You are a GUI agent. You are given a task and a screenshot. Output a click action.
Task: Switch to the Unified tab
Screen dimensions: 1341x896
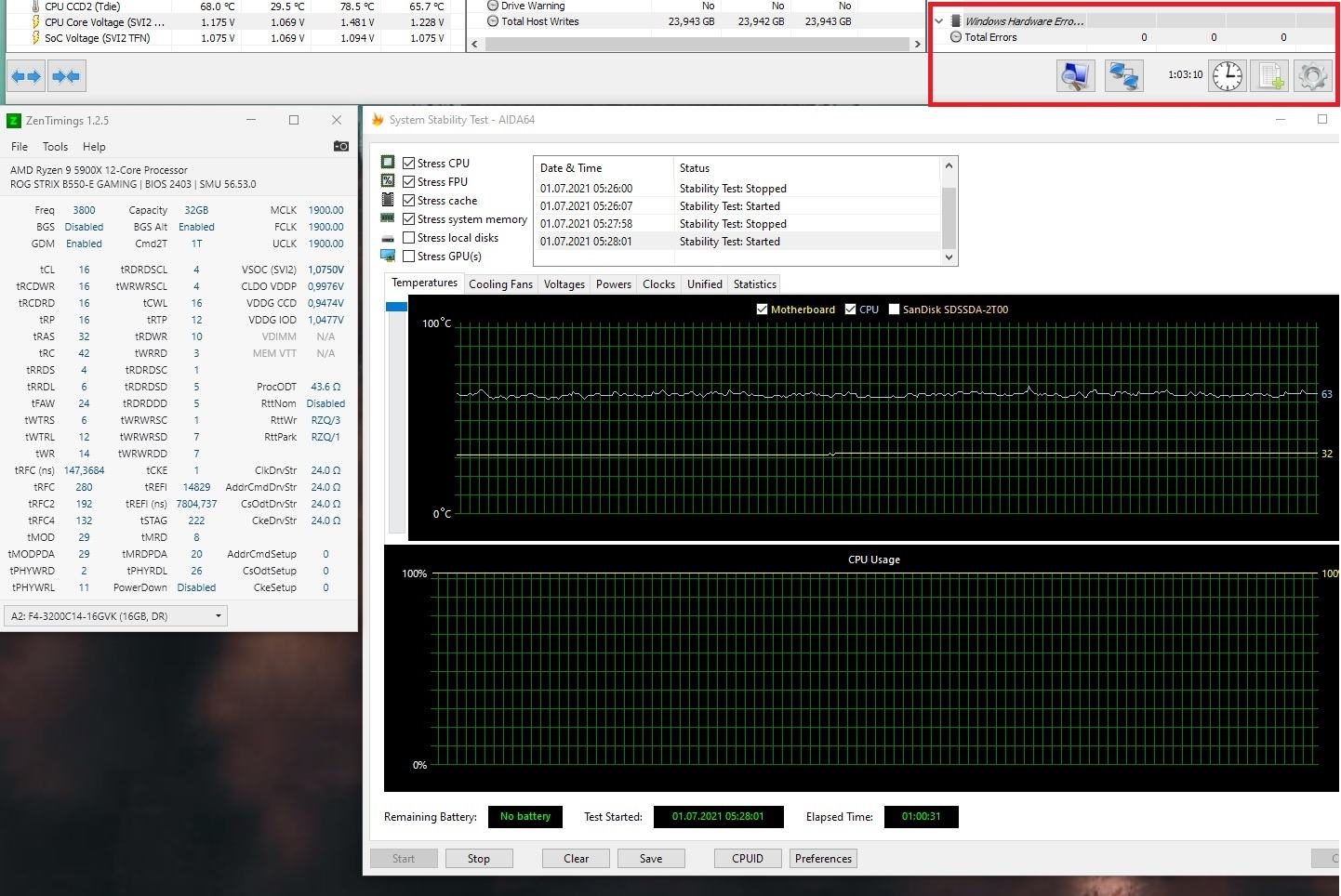(x=704, y=284)
